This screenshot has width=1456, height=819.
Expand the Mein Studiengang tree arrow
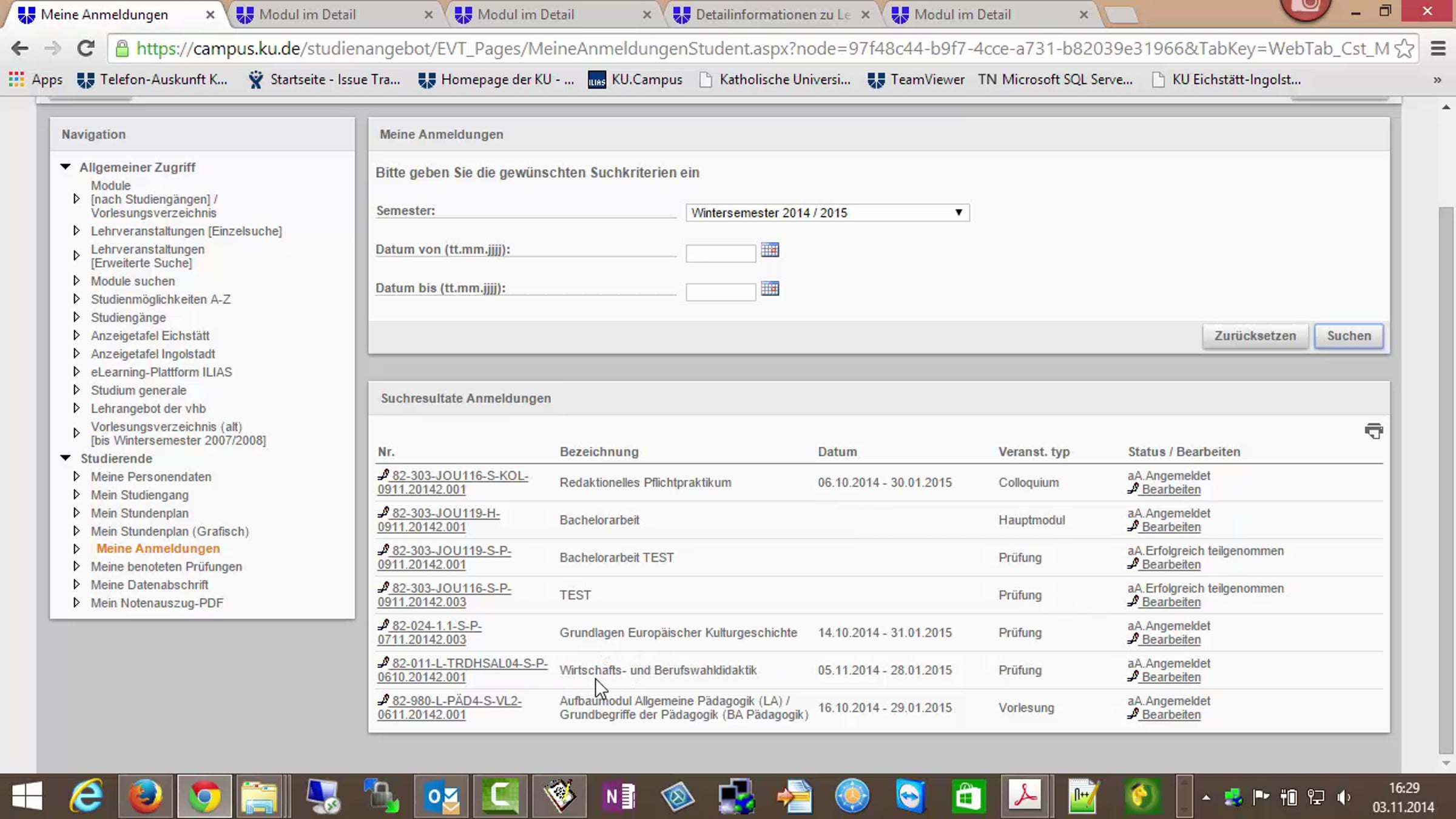[x=76, y=495]
